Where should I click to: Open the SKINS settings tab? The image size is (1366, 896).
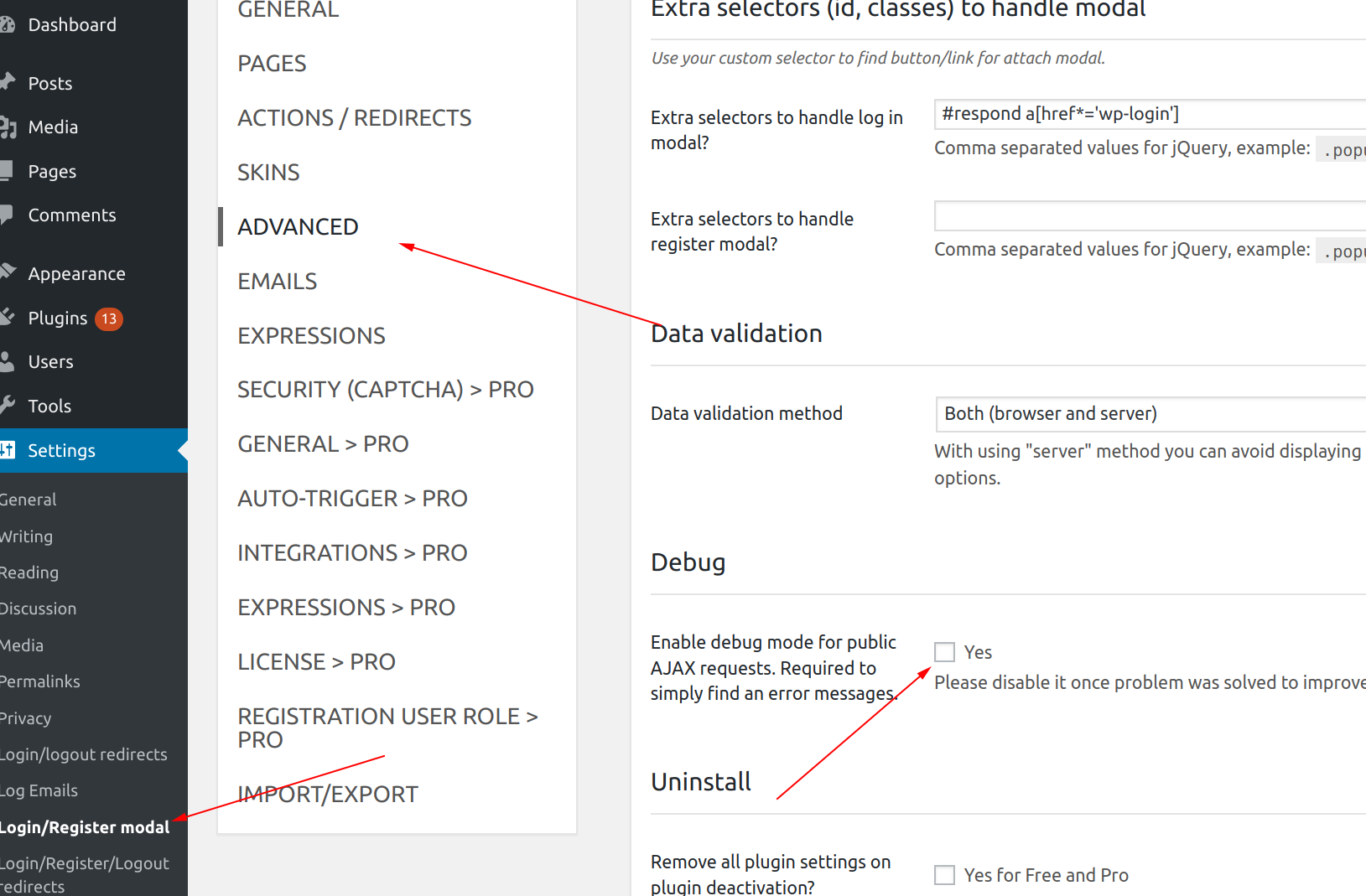[268, 172]
